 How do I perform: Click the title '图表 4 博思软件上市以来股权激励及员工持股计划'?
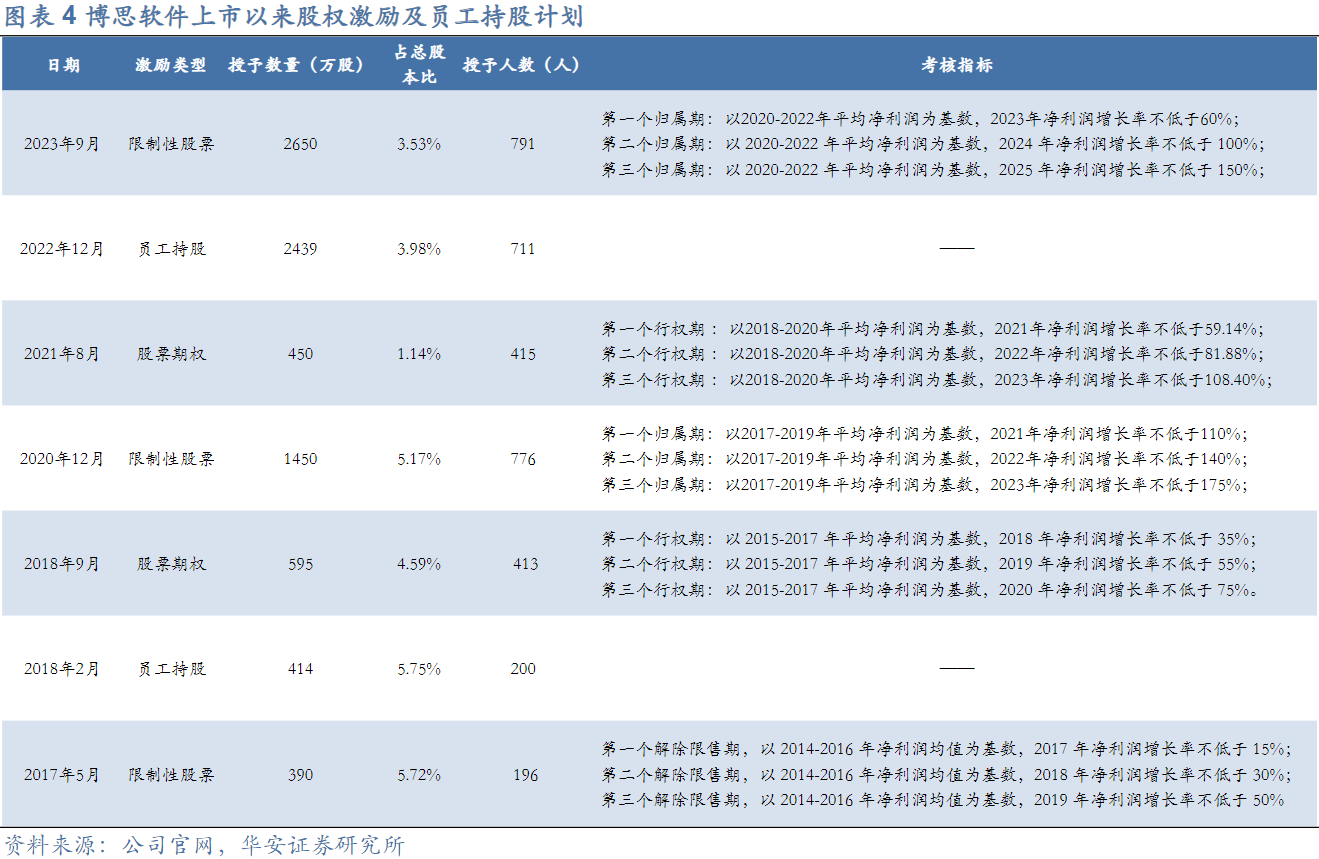(294, 17)
